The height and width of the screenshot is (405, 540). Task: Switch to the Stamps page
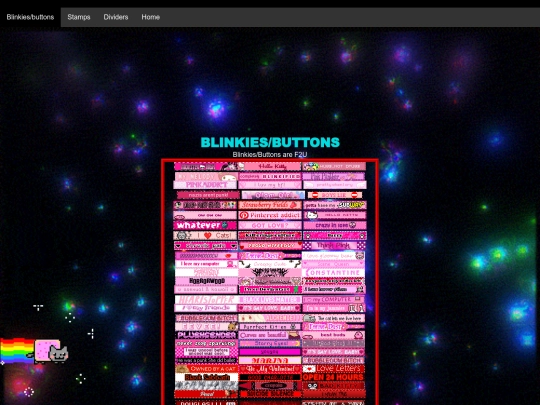point(79,17)
